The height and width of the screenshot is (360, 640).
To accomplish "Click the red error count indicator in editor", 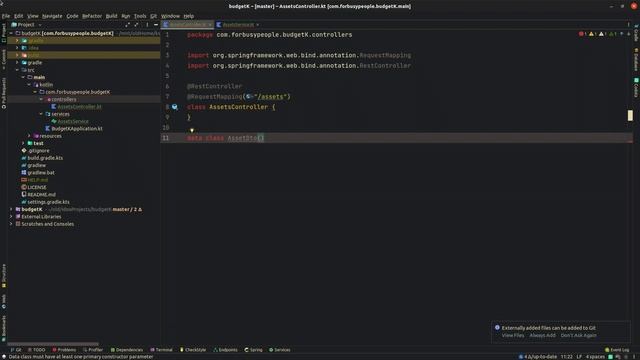I will (582, 34).
